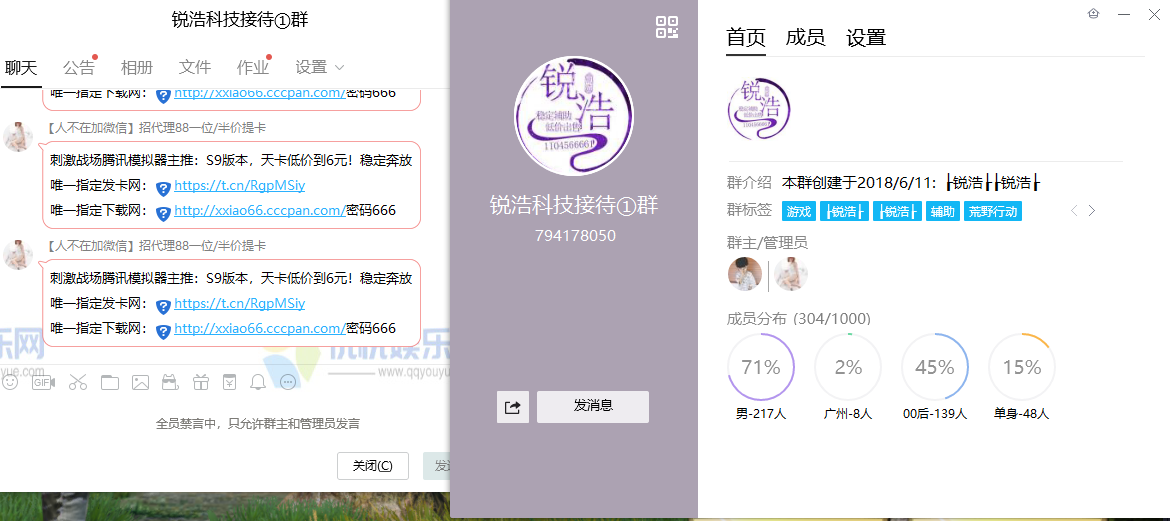Click the GIF sticker icon
Viewport: 1170px width, 521px height.
point(43,382)
